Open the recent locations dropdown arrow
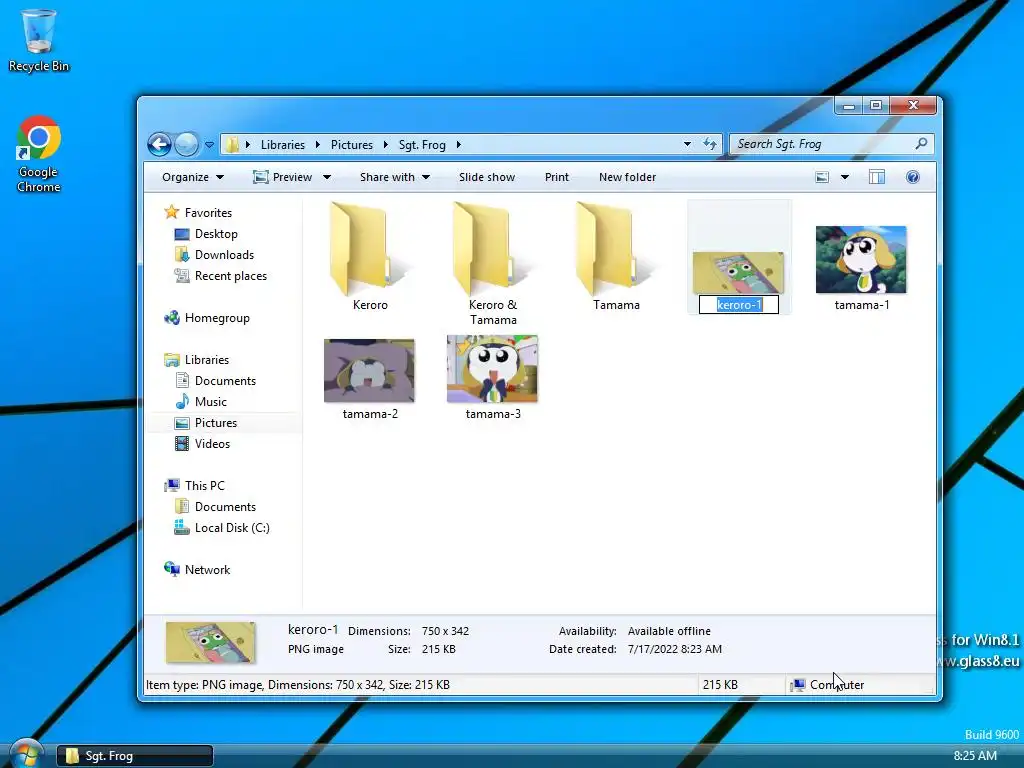The height and width of the screenshot is (768, 1024). point(210,145)
